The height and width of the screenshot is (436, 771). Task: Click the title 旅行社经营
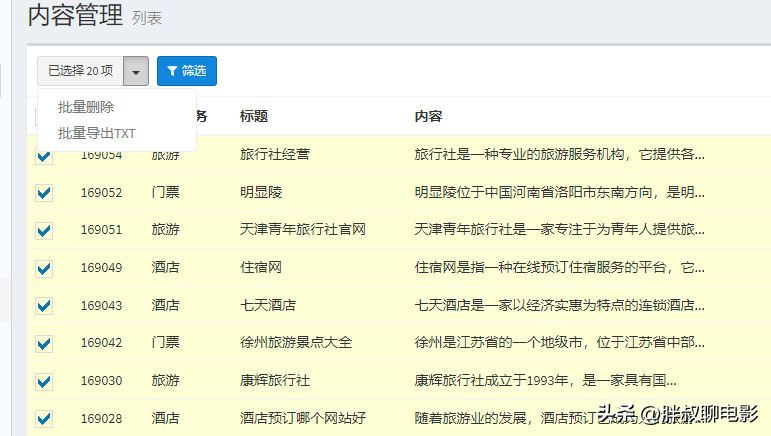[x=275, y=154]
